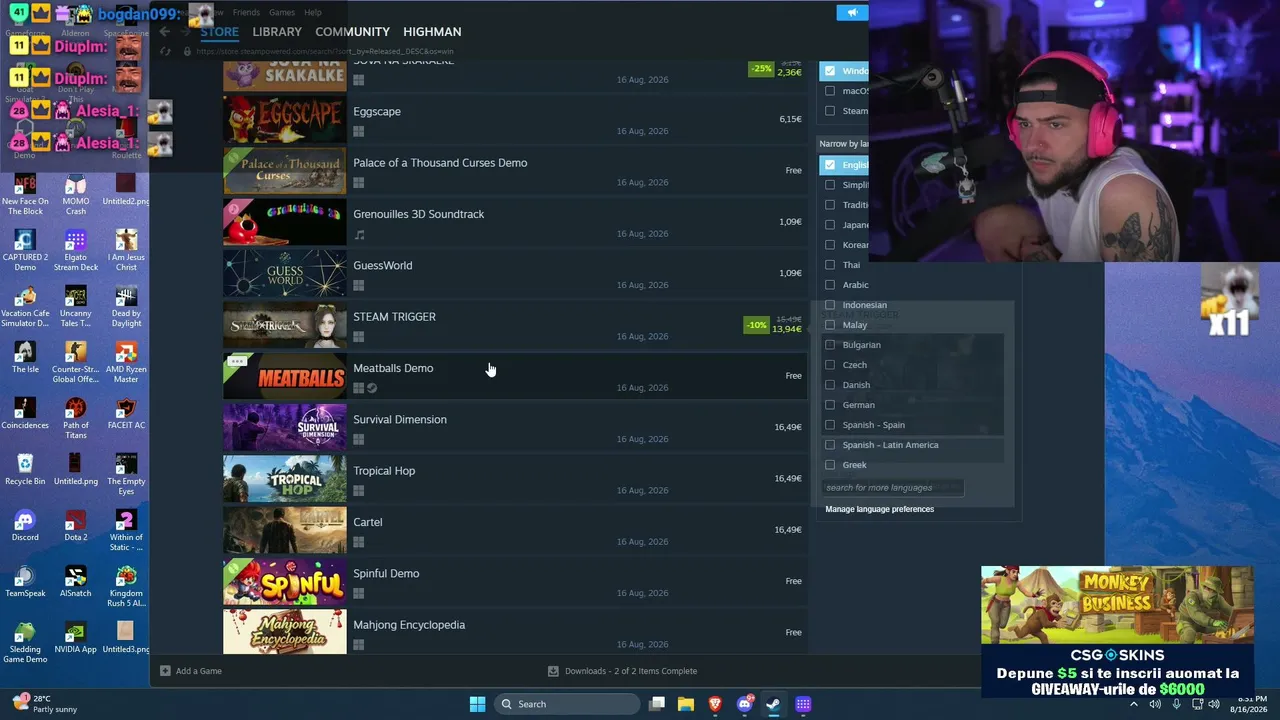The image size is (1280, 720).
Task: Tick the German language checkbox
Action: (x=830, y=405)
